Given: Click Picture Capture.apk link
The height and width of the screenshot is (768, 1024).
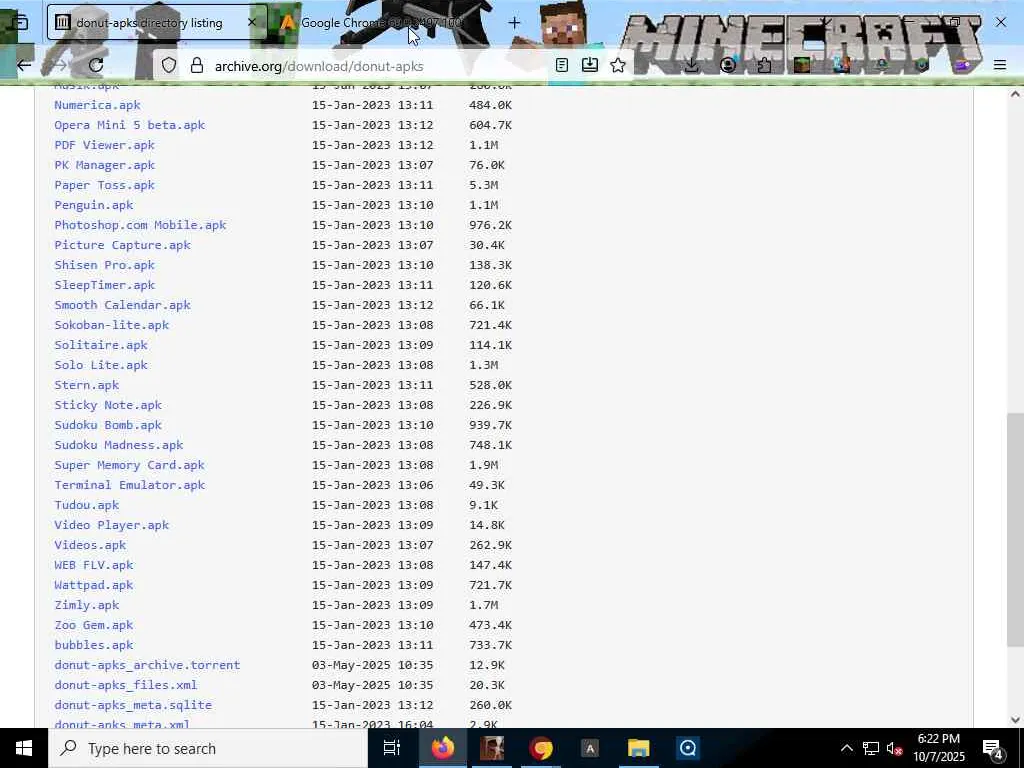Looking at the screenshot, I should pos(122,245).
